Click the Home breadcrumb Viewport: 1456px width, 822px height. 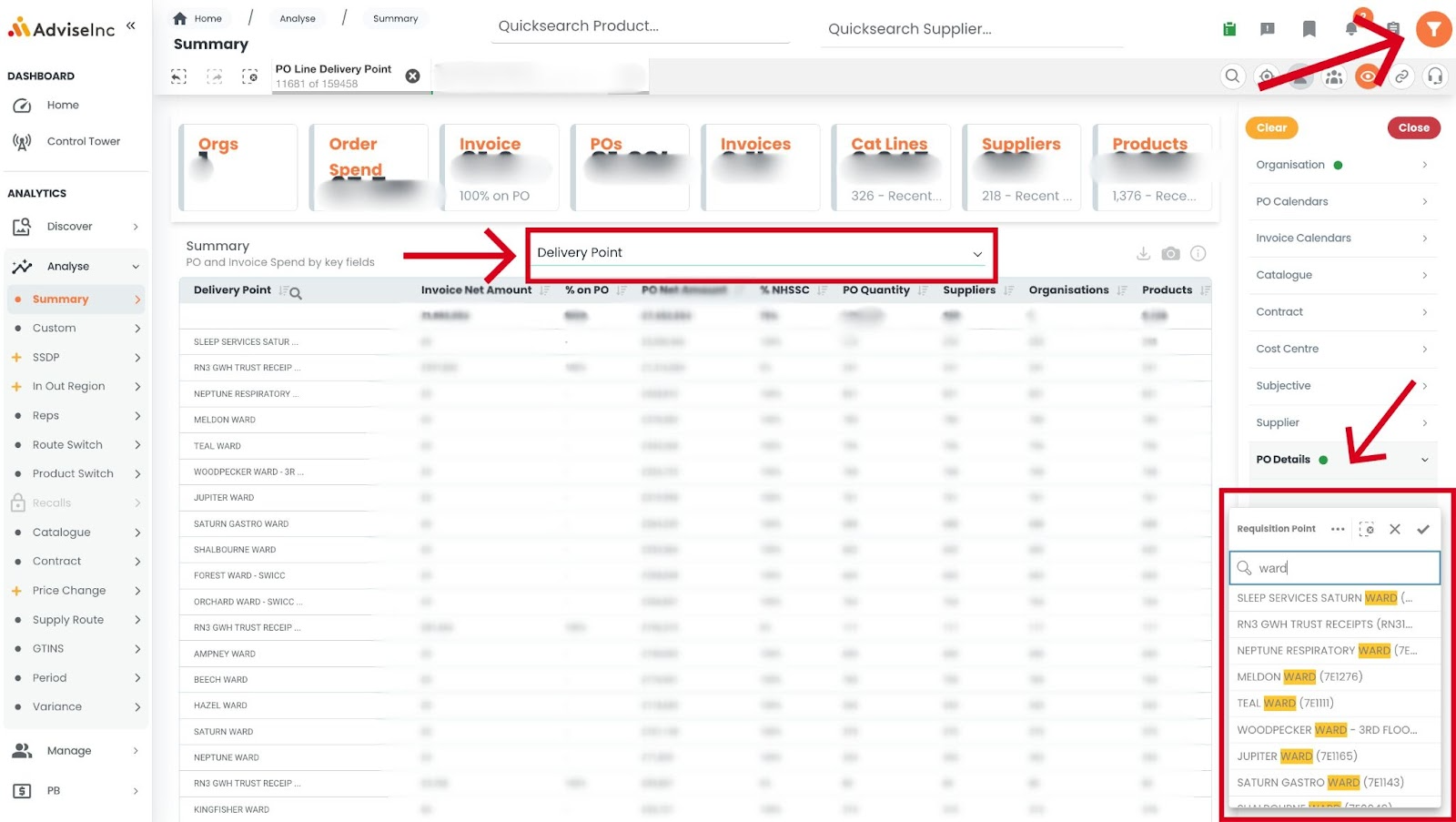[197, 18]
